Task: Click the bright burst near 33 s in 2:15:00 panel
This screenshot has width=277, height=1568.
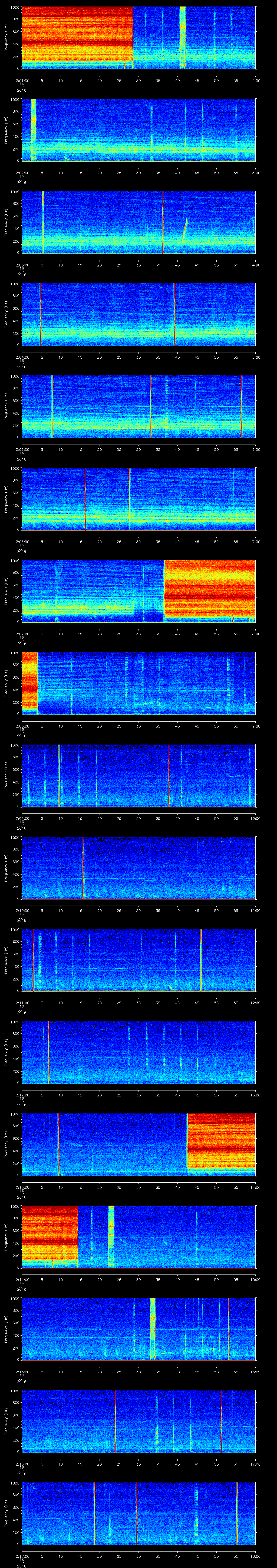Action: [153, 1329]
